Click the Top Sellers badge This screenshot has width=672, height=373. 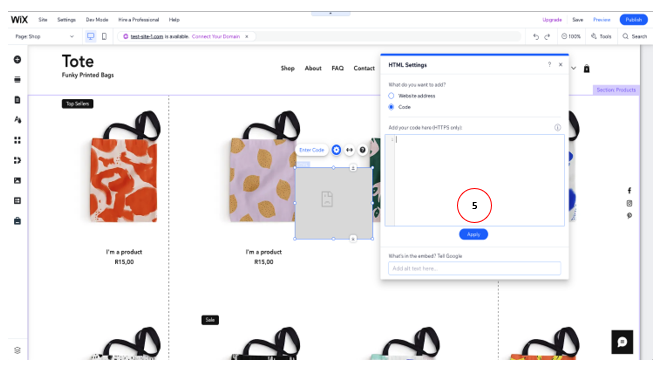[x=78, y=104]
